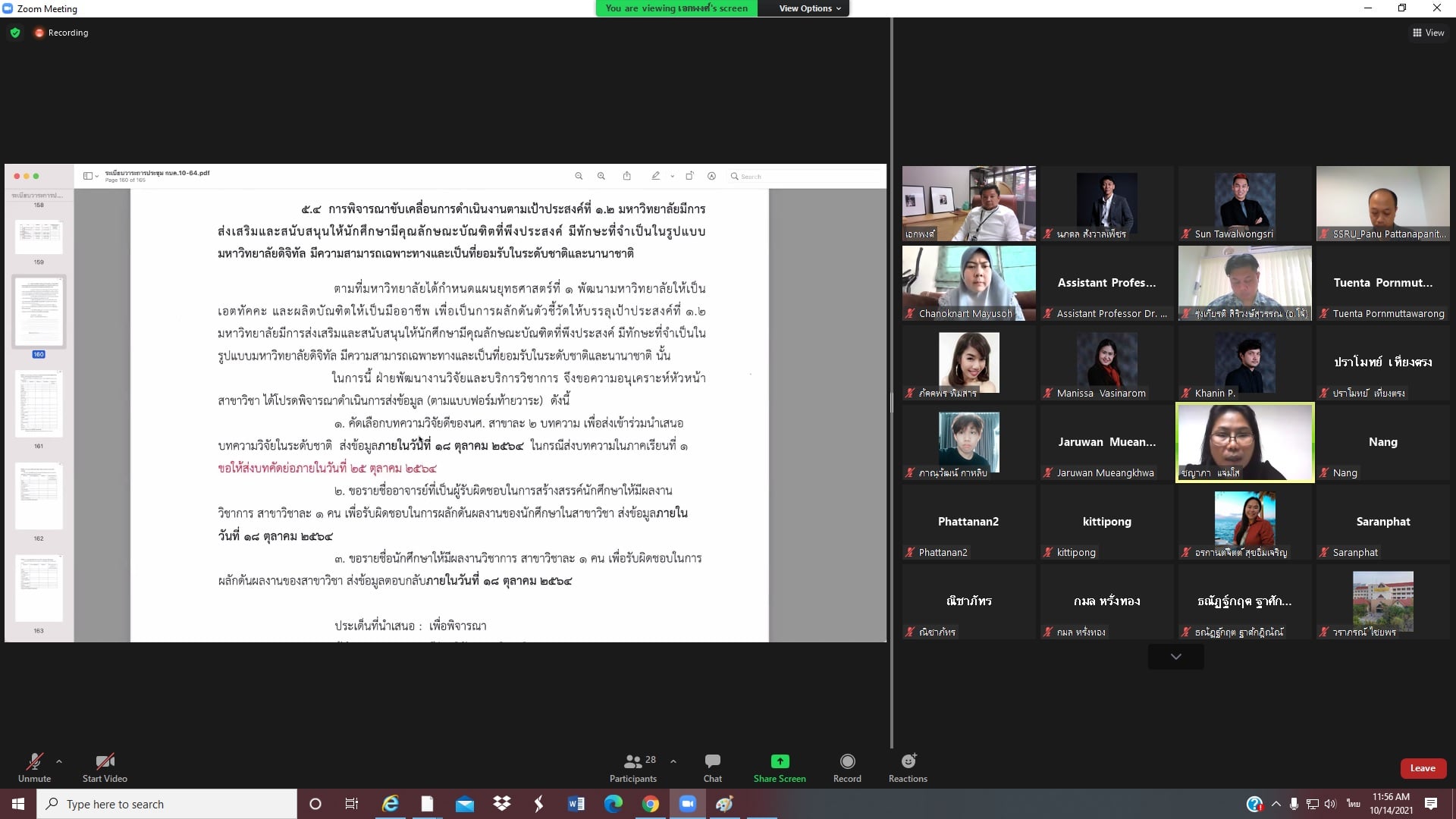Click the Unmute microphone button
This screenshot has height=819, width=1456.
(34, 767)
